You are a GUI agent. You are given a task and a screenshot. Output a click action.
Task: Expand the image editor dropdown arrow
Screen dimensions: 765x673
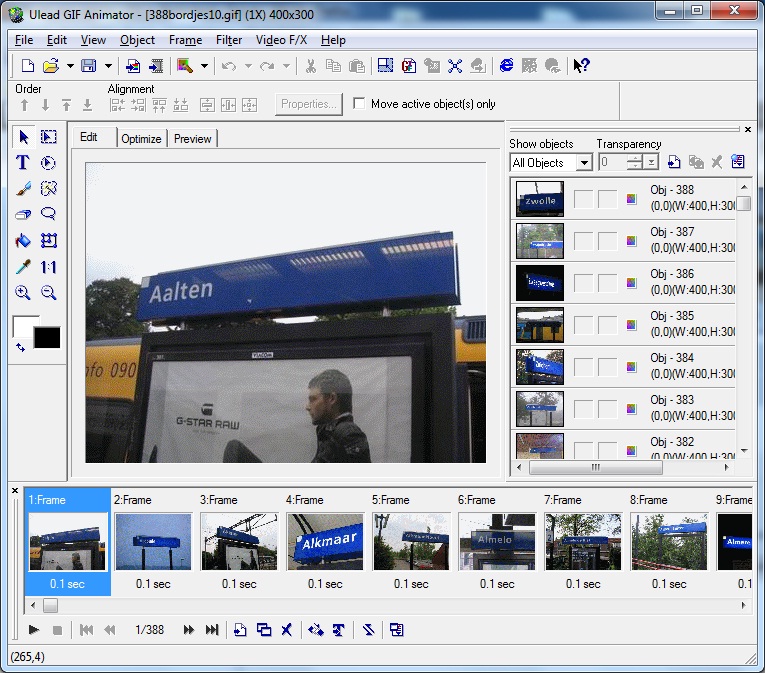204,66
